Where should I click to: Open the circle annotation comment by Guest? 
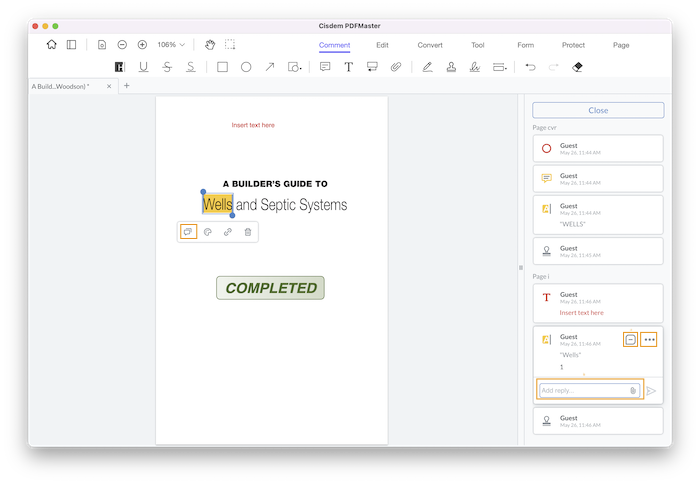click(x=598, y=148)
